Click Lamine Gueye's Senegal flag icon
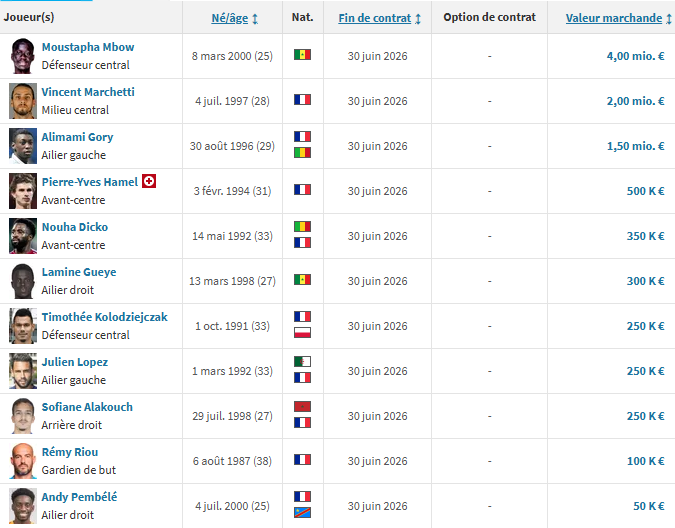This screenshot has height=528, width=675. 303,281
